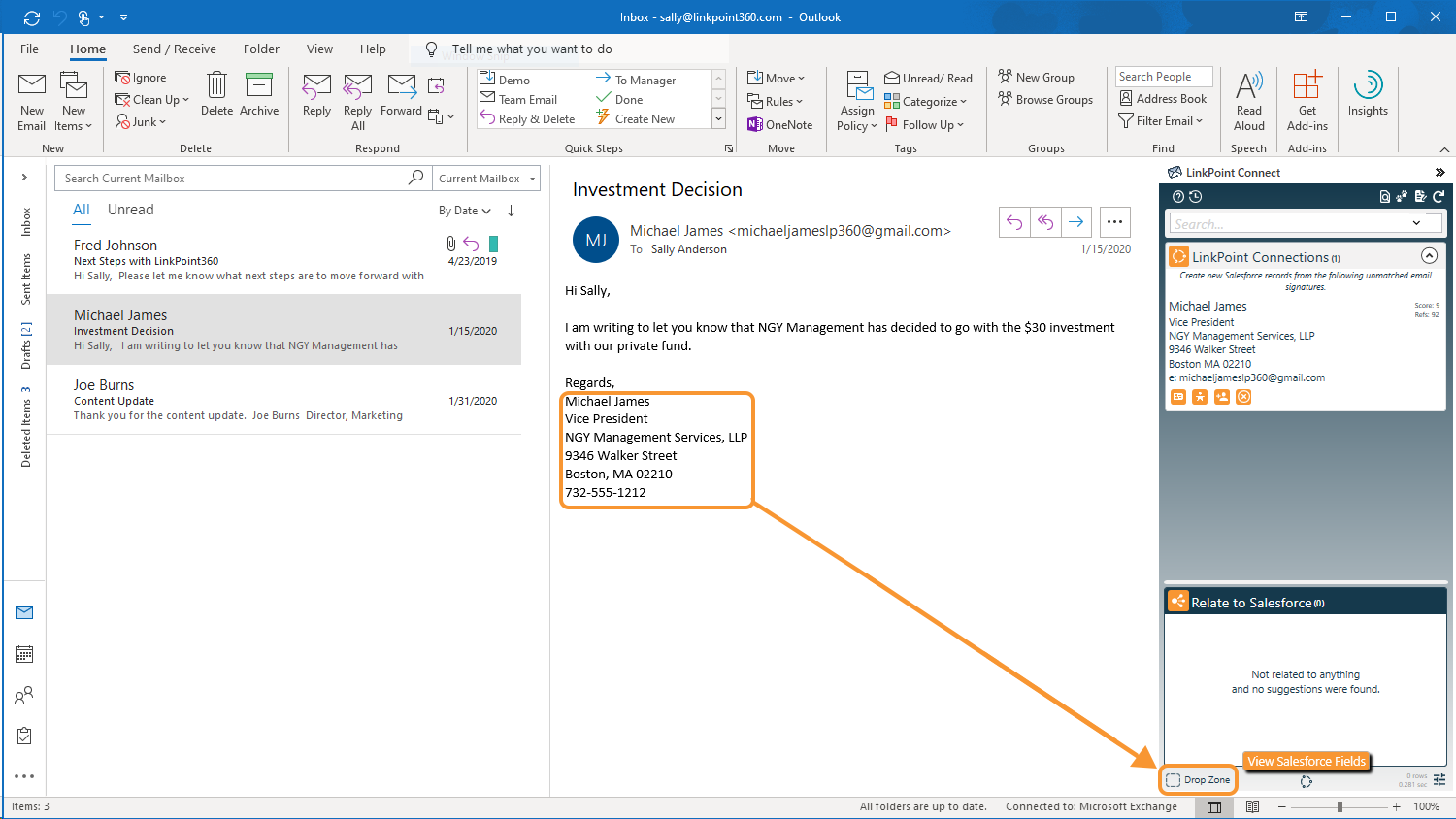Image resolution: width=1456 pixels, height=819 pixels.
Task: Expand the folder pane
Action: coord(24,178)
